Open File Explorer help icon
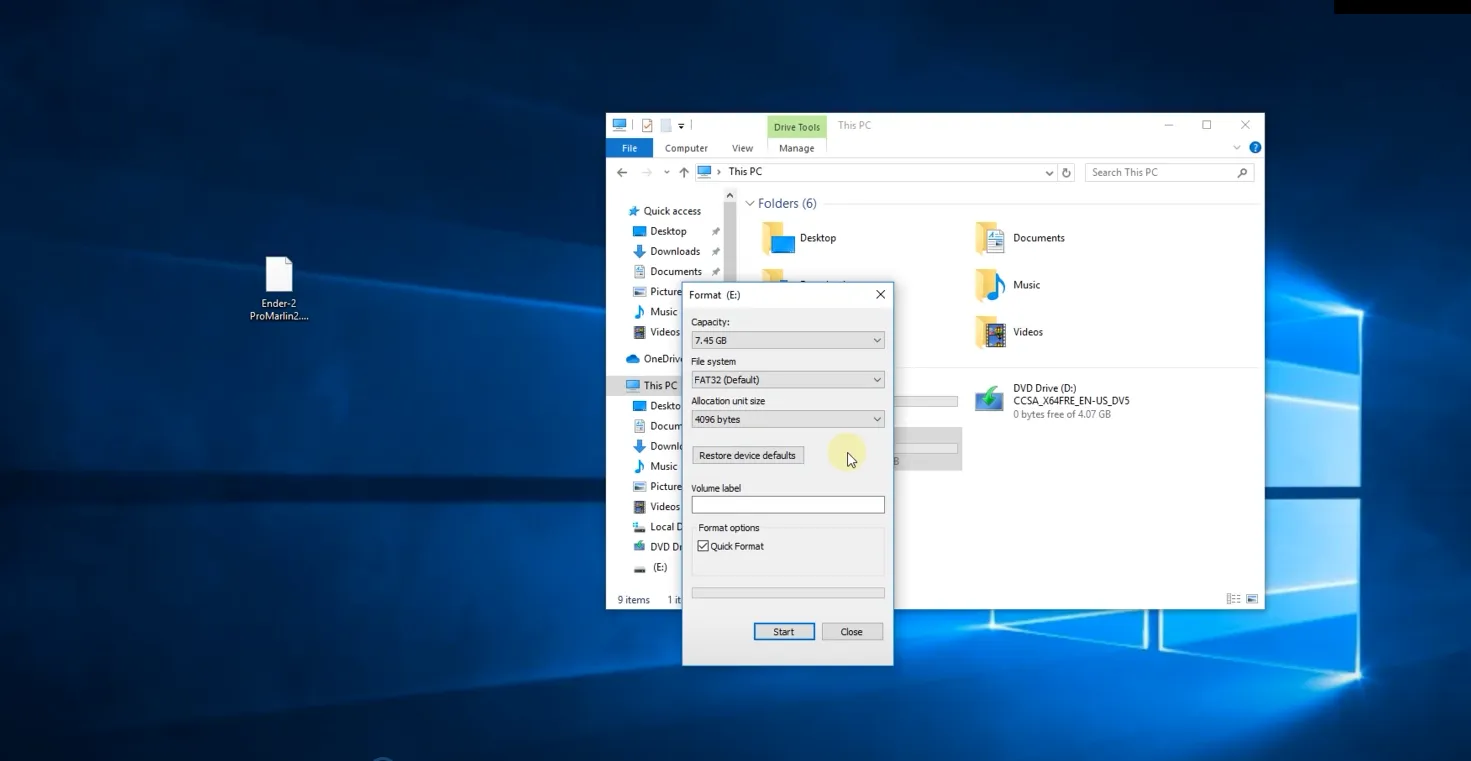The width and height of the screenshot is (1471, 761). pyautogui.click(x=1255, y=148)
